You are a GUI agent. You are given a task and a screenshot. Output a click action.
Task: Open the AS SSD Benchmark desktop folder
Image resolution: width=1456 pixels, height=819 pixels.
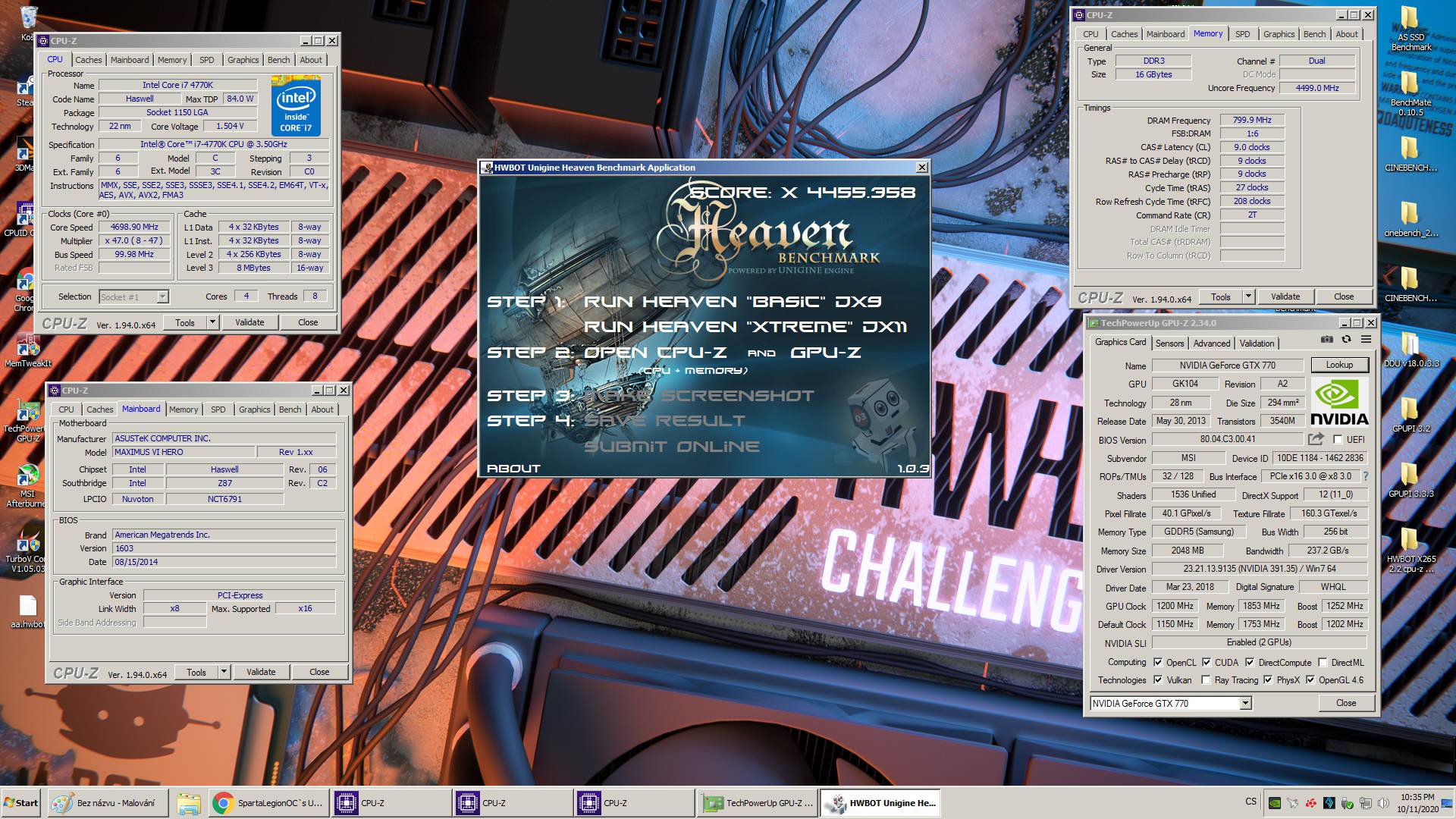1410,29
